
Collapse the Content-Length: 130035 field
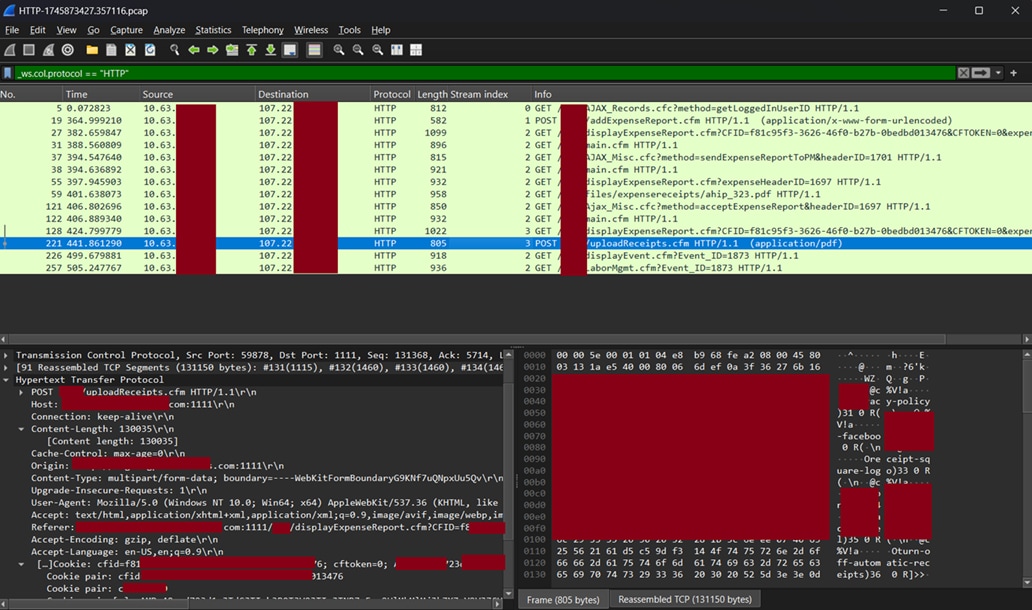tap(21, 429)
